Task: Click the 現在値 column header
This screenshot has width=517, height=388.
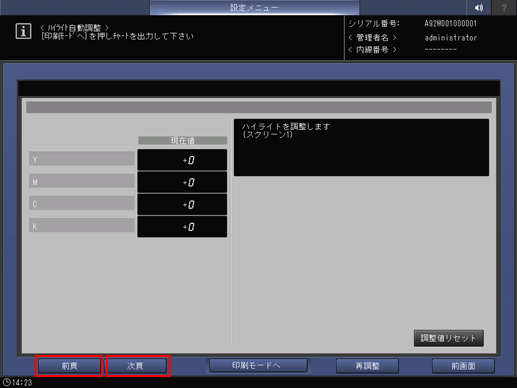Action: (183, 140)
